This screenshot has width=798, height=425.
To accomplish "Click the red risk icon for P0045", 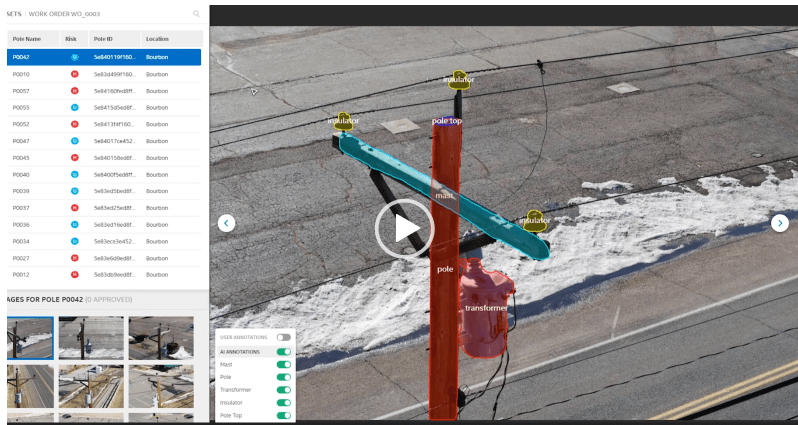I will pyautogui.click(x=74, y=158).
